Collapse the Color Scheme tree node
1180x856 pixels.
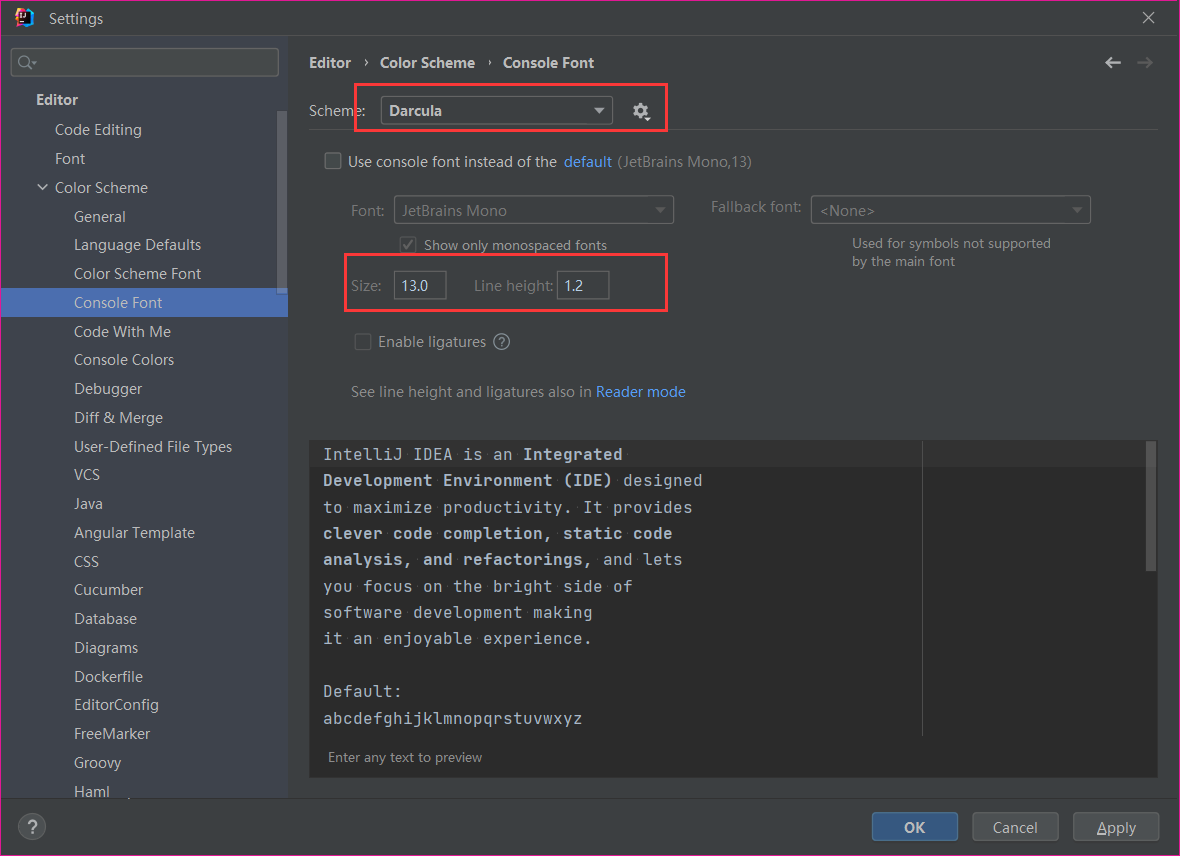[x=42, y=187]
